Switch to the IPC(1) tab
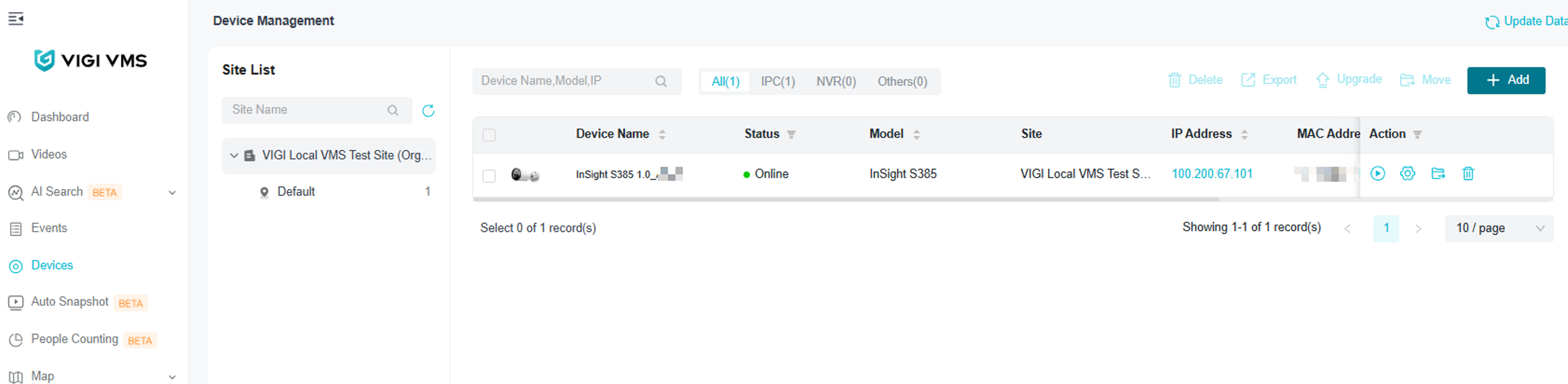The height and width of the screenshot is (384, 1568). pyautogui.click(x=778, y=82)
